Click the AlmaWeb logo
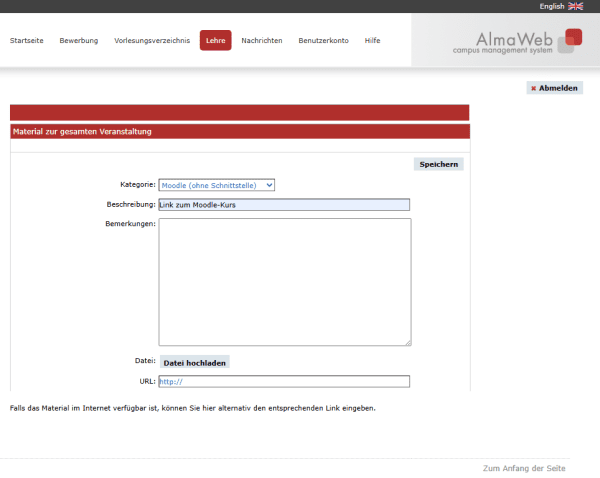This screenshot has width=600, height=478. pyautogui.click(x=517, y=41)
